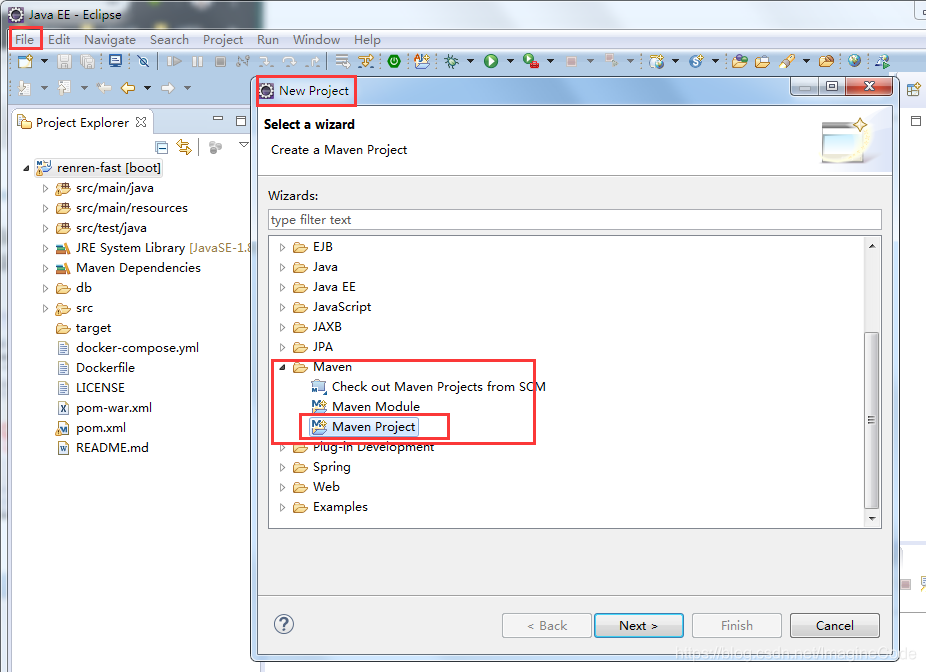Click the Cancel button

click(834, 625)
